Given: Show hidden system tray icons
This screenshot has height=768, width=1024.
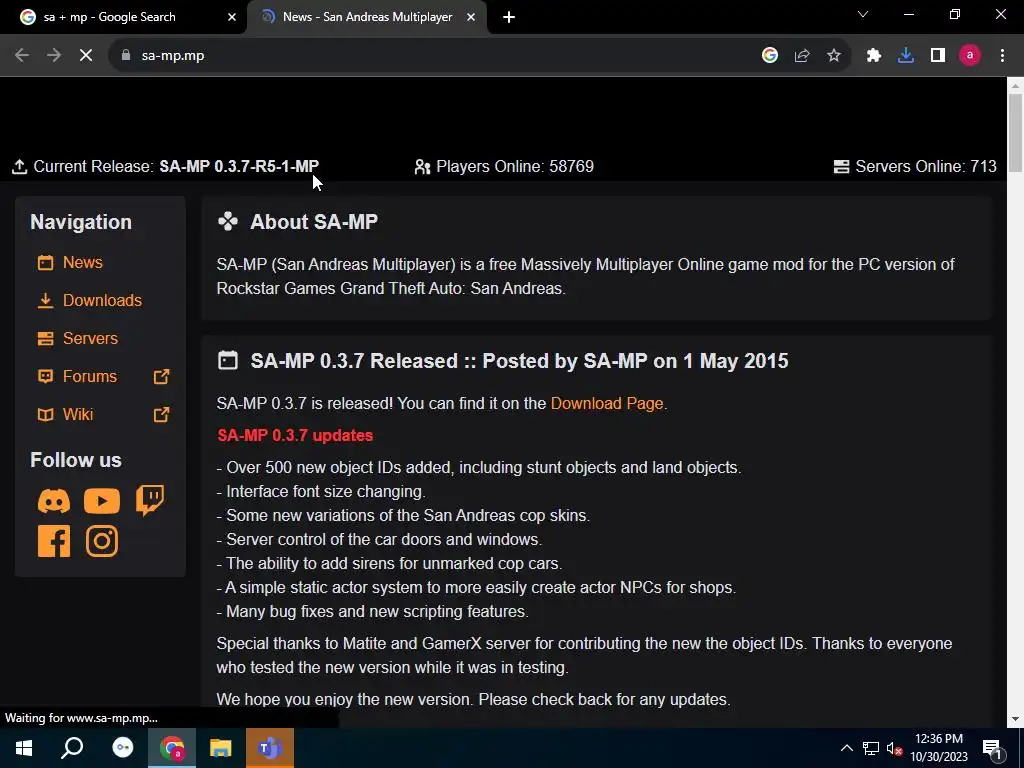Looking at the screenshot, I should pyautogui.click(x=846, y=748).
